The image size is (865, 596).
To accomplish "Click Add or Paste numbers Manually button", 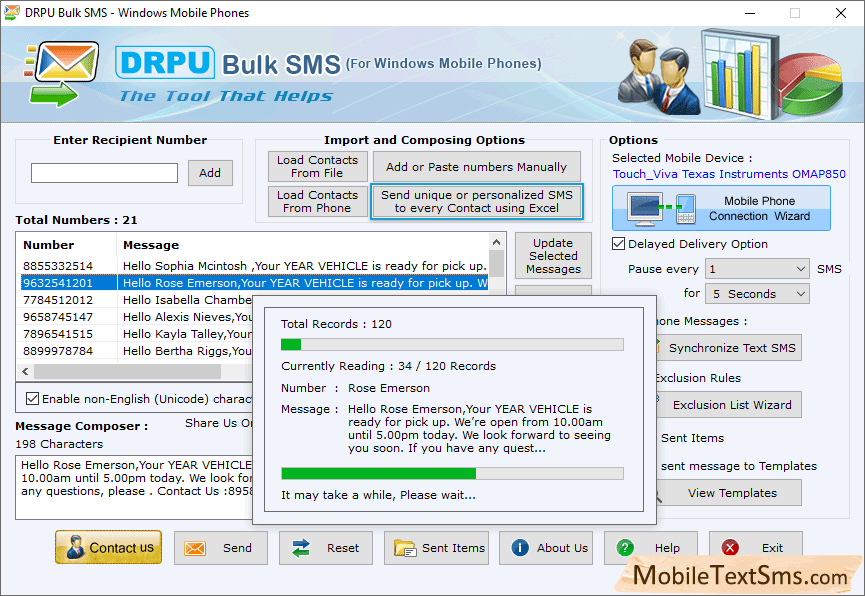I will click(x=477, y=167).
